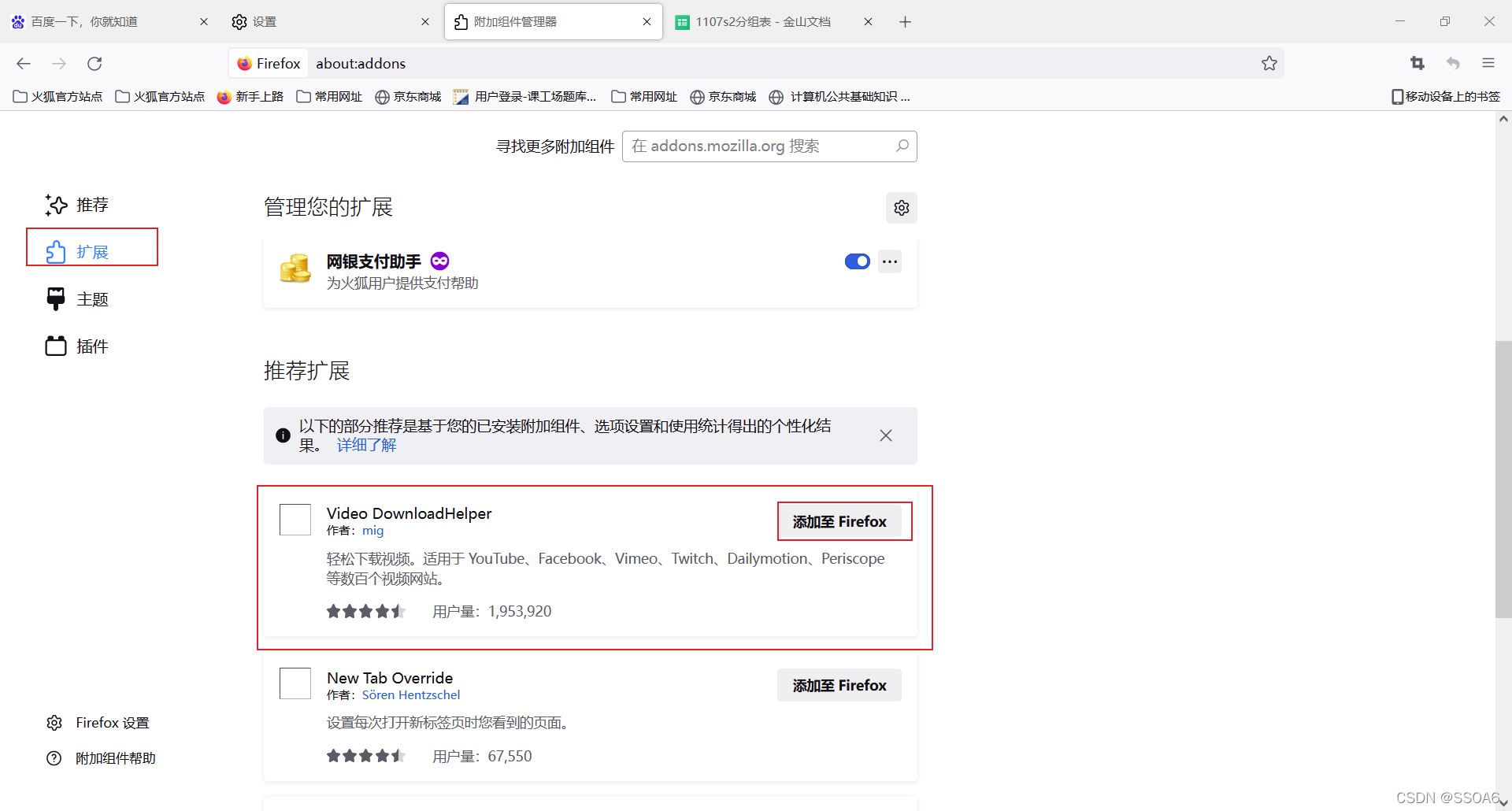Screen dimensions: 1512x811
Task: Click the New Tab Override star rating
Action: coord(366,756)
